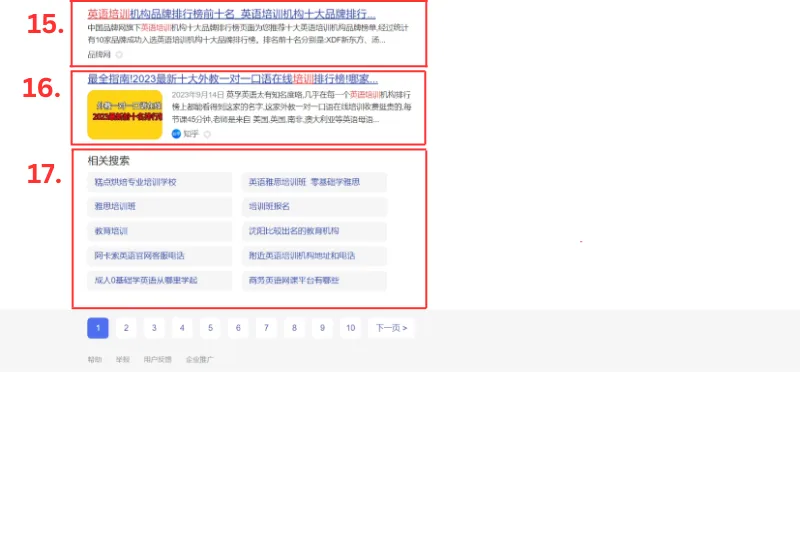Search related term 商务英语网课平台有哪些
The height and width of the screenshot is (533, 800).
[x=314, y=281]
